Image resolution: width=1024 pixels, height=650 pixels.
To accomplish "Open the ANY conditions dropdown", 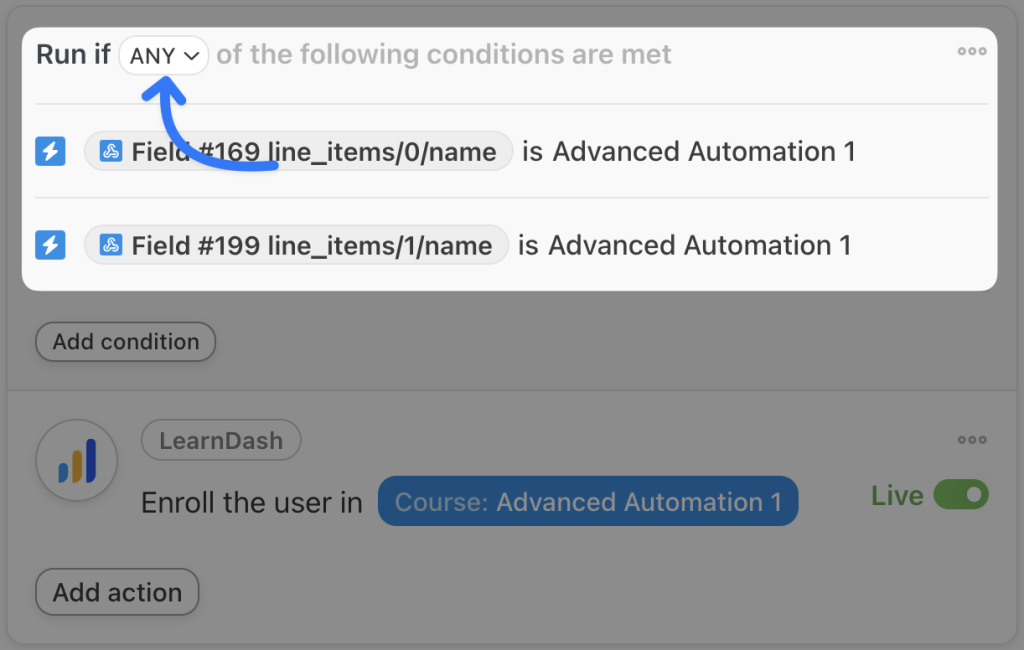I will (162, 54).
